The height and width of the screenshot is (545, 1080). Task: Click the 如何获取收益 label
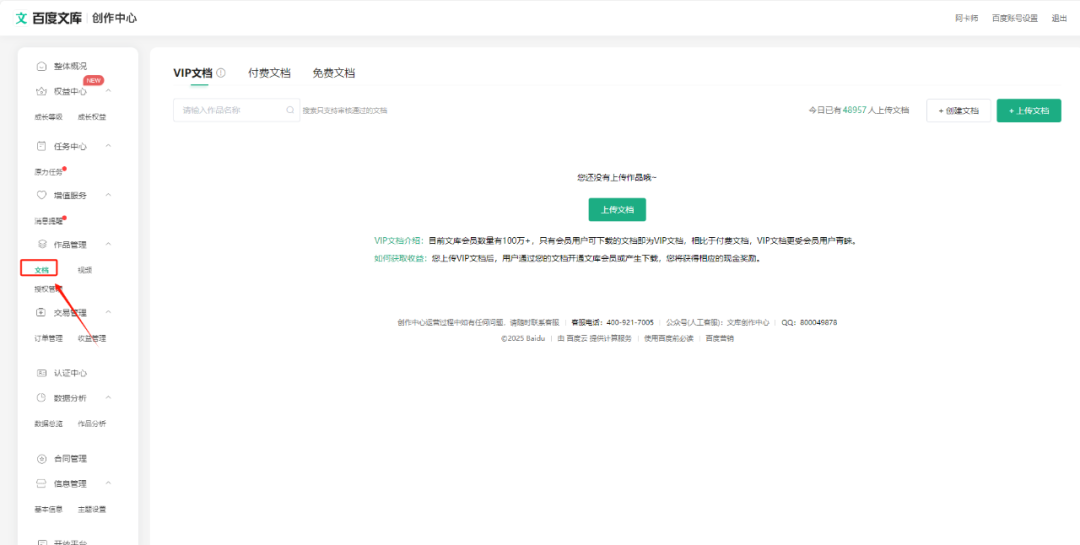point(401,258)
